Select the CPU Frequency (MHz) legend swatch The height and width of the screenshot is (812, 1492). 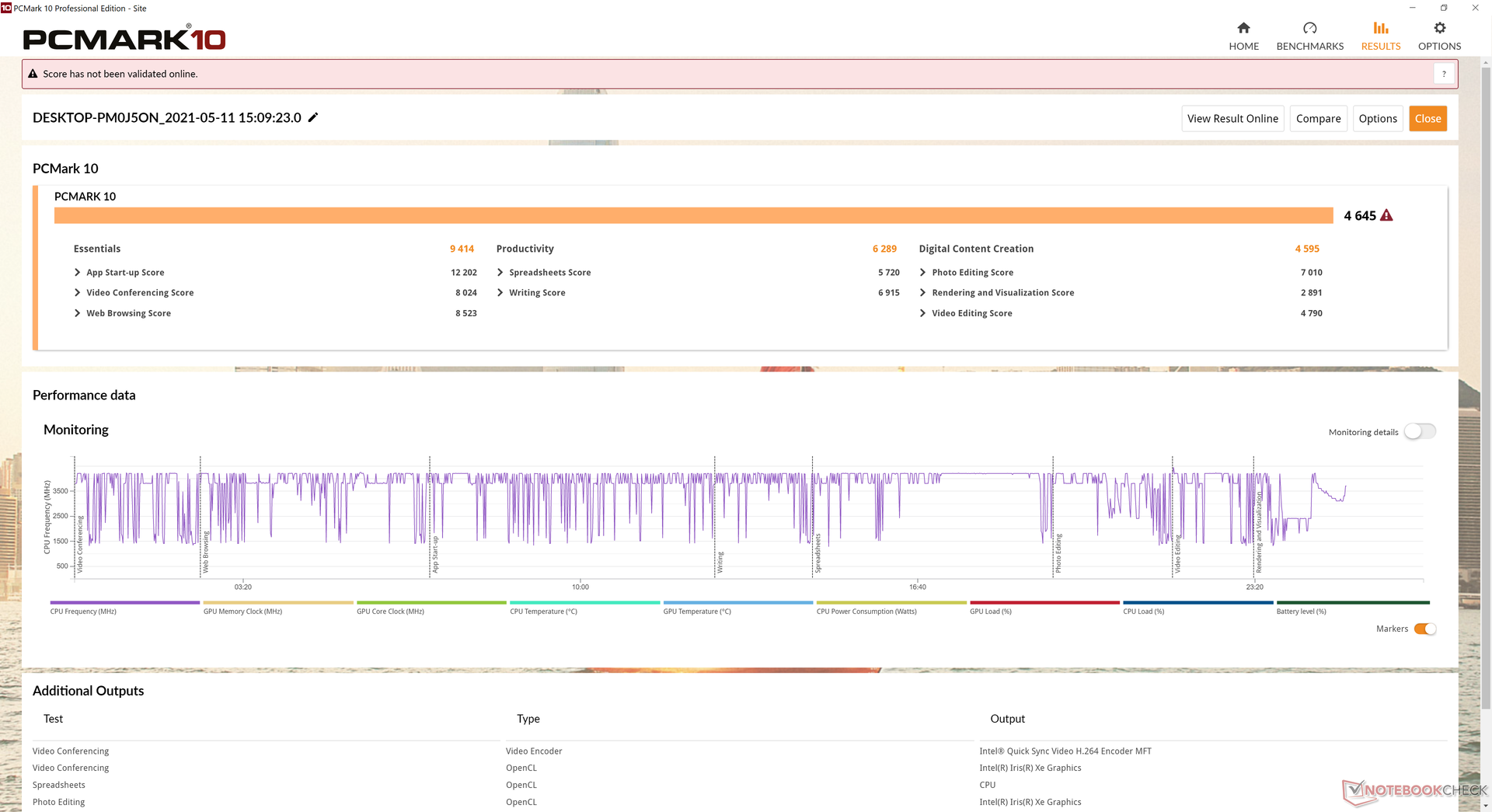(124, 602)
